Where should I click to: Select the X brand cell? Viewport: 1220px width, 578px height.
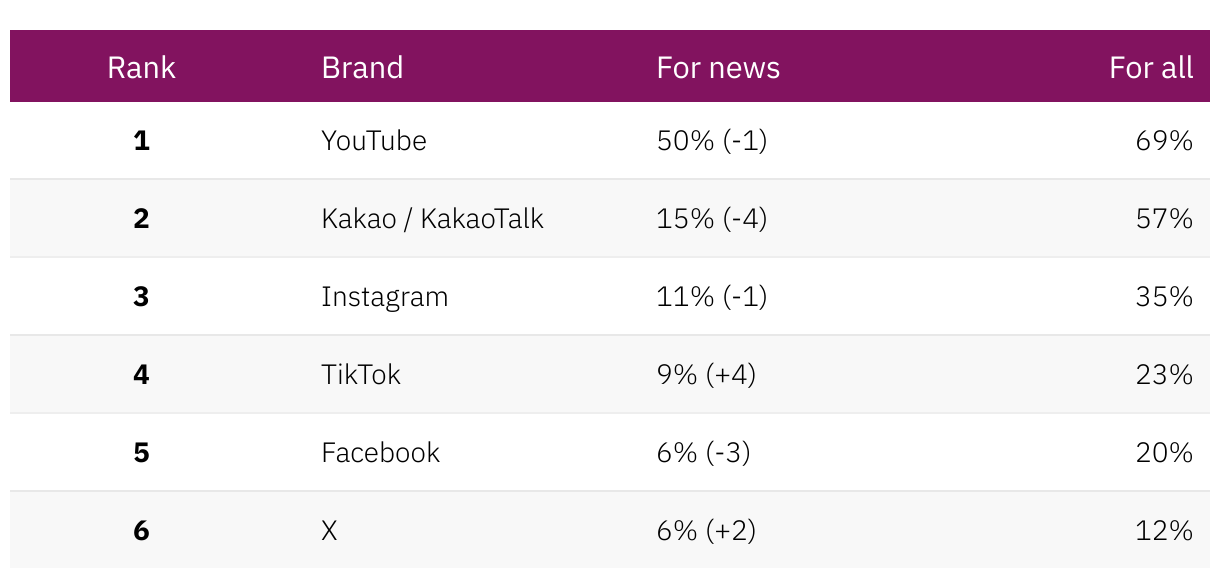[x=329, y=531]
